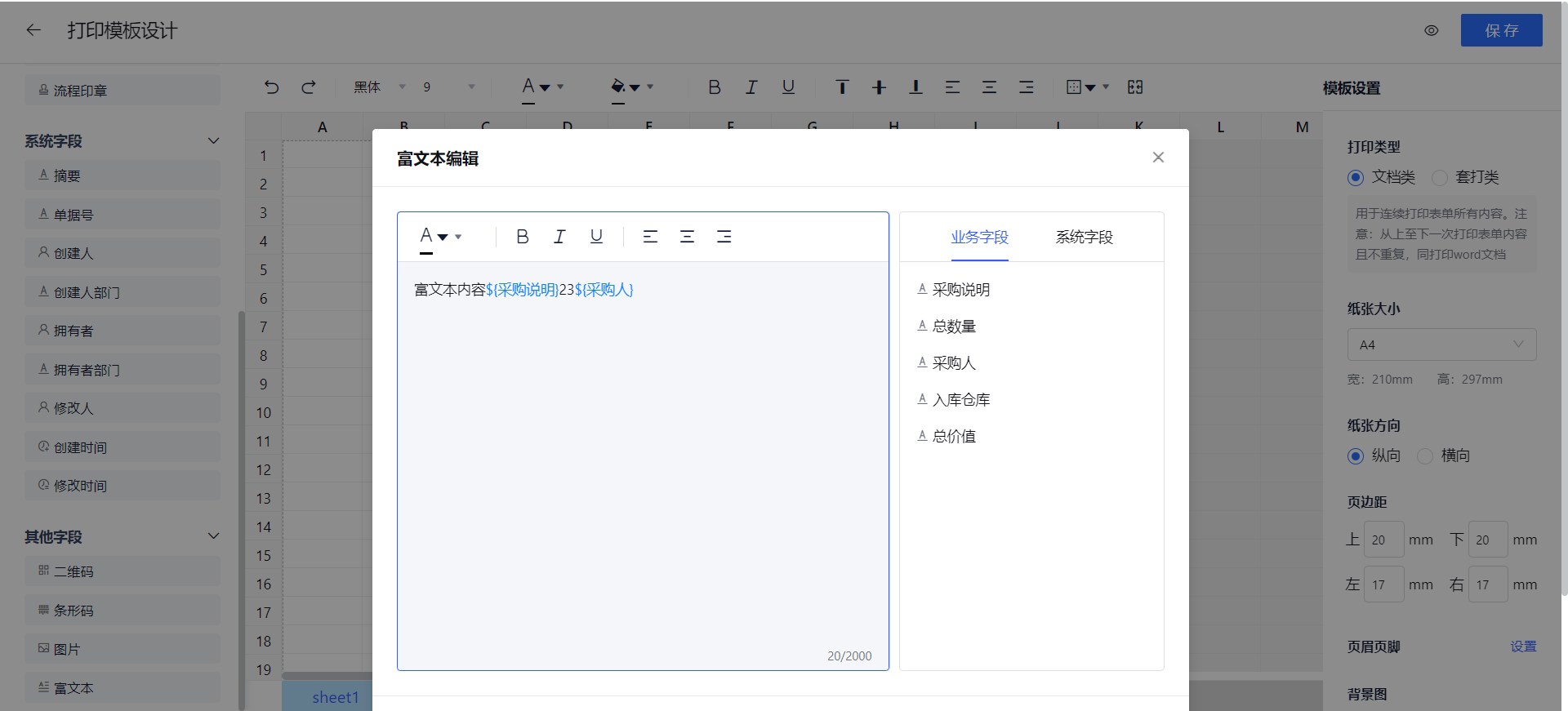Screen dimensions: 1568x711
Task: Switch to 系统字段 tab in dialog
Action: pos(1084,237)
